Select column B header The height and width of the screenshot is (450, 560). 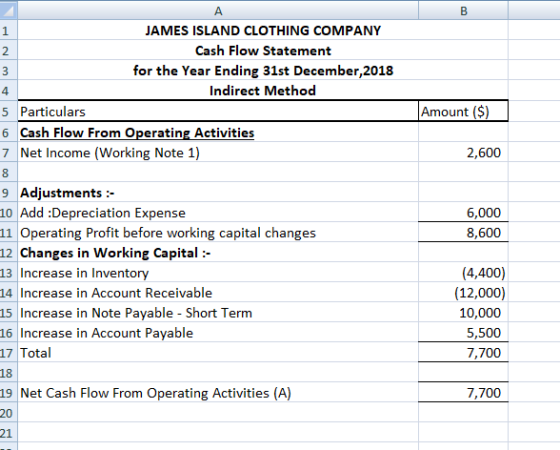coord(463,11)
